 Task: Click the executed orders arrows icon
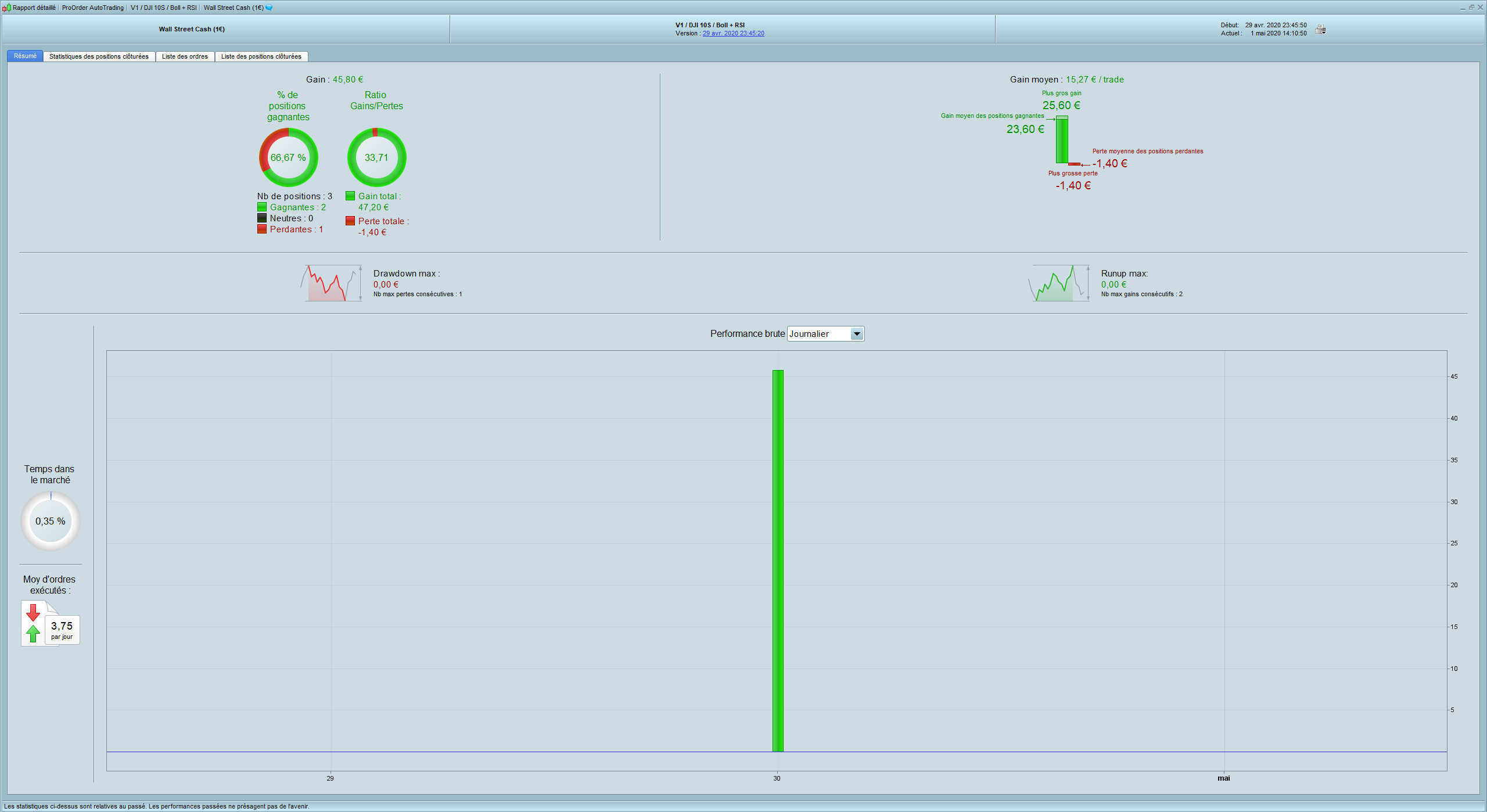34,623
